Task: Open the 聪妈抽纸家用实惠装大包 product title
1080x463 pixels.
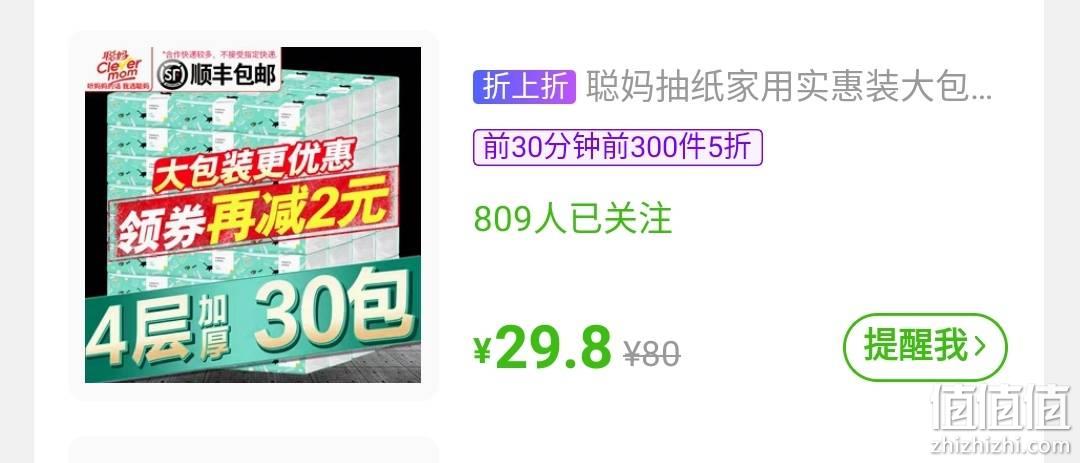Action: pos(789,87)
